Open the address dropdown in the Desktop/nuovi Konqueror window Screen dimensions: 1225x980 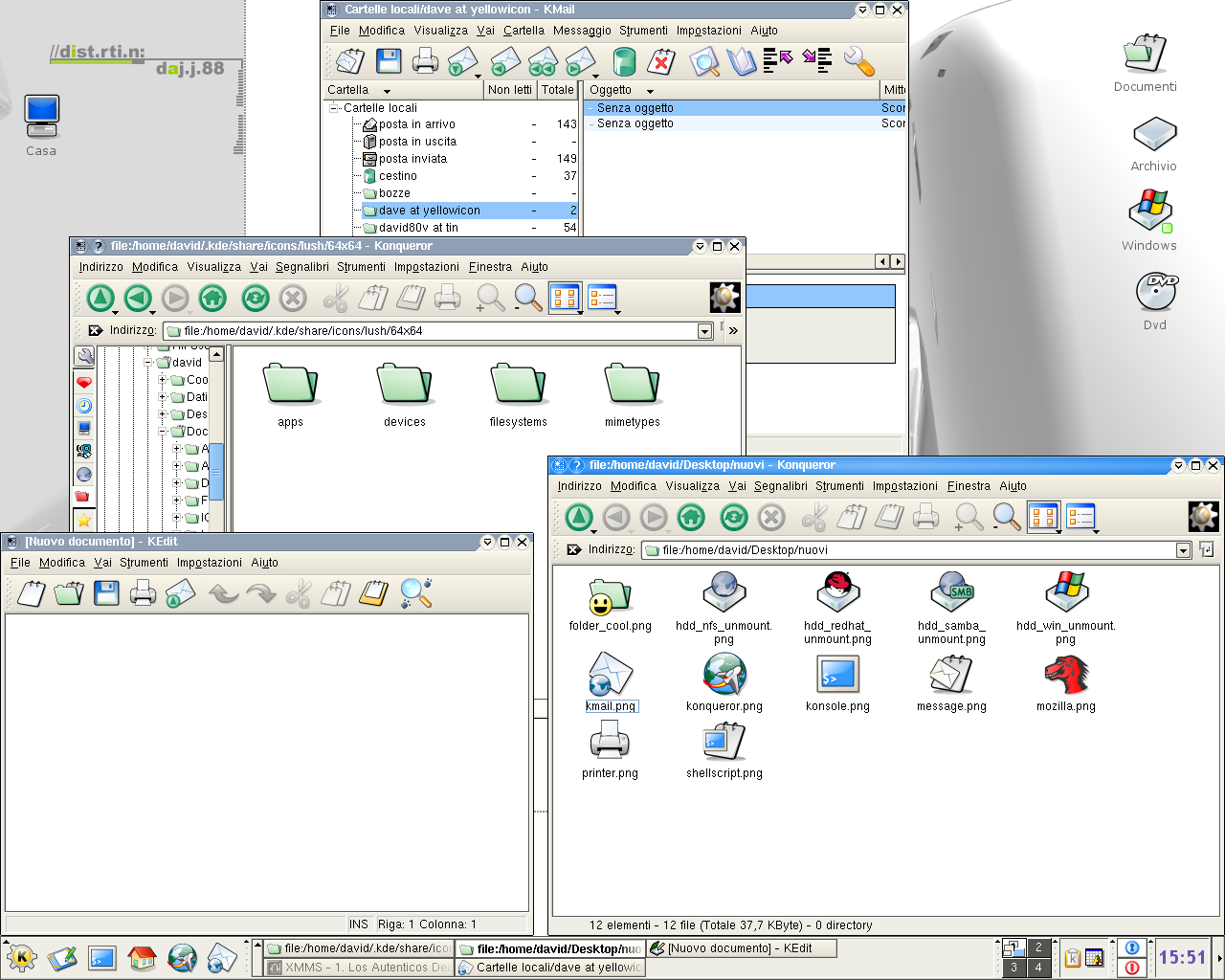pyautogui.click(x=1184, y=550)
